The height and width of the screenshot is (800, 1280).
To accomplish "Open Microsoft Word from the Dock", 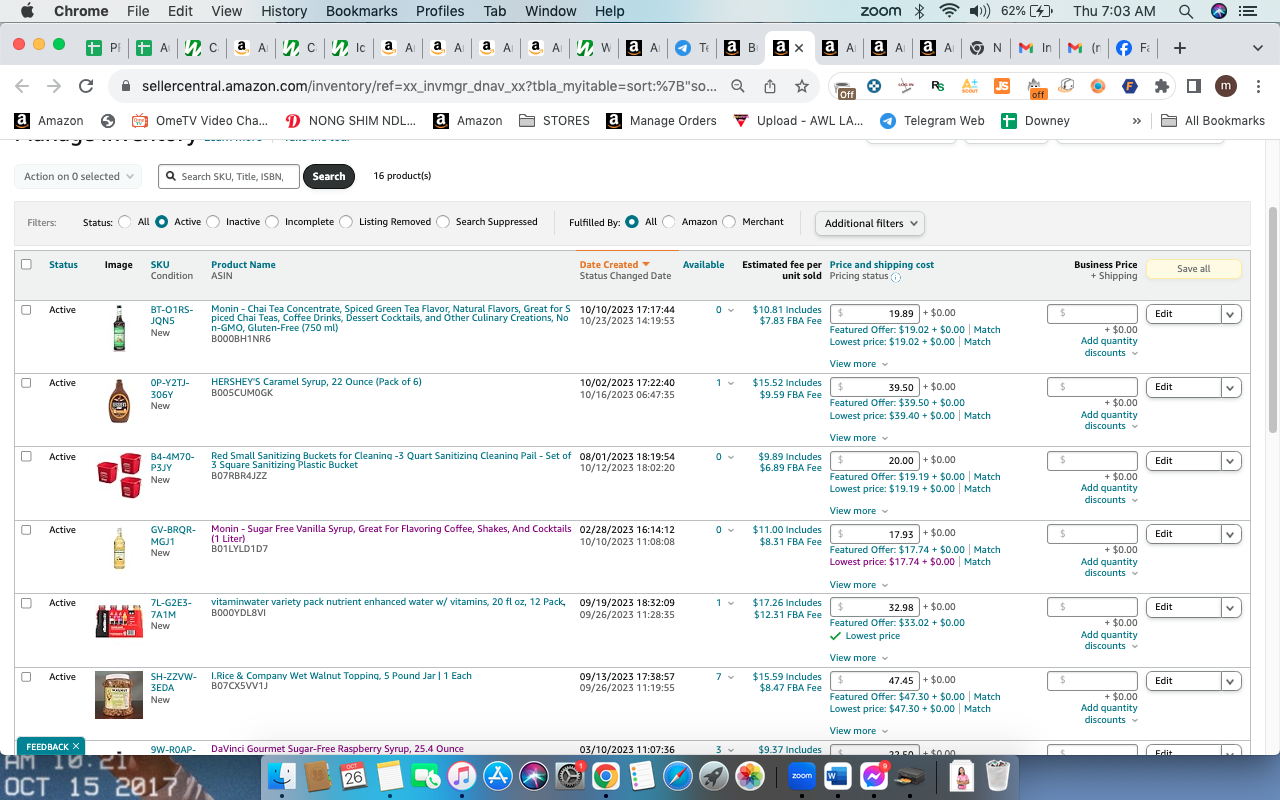I will 838,776.
